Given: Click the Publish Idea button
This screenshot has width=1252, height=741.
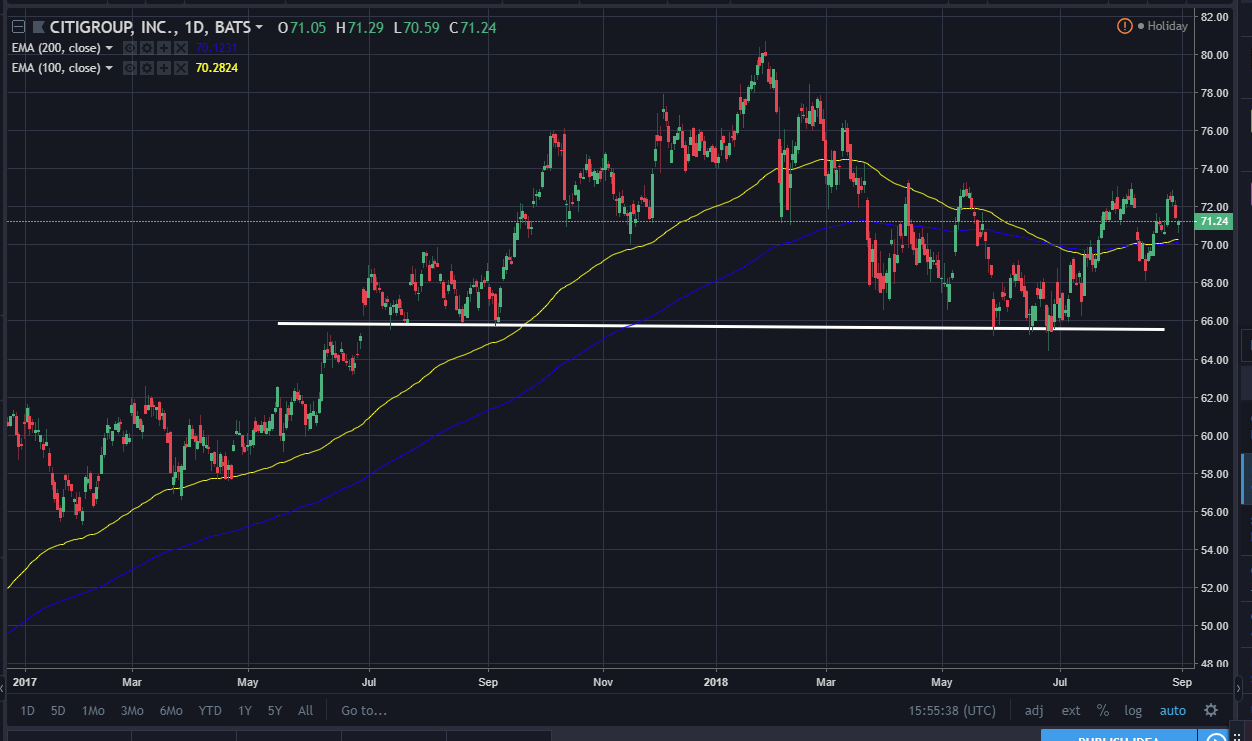Looking at the screenshot, I should coord(1118,736).
